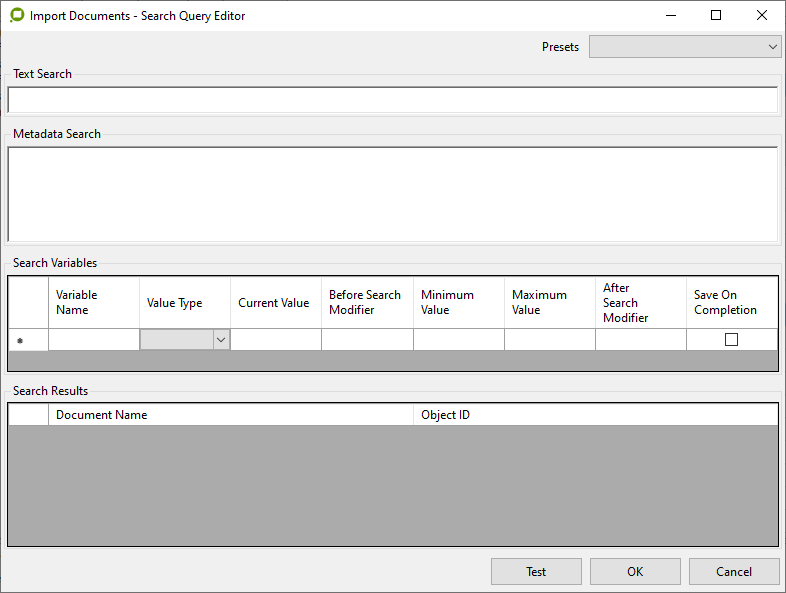Image resolution: width=786 pixels, height=593 pixels.
Task: Click the Variable Name column header
Action: click(x=93, y=303)
